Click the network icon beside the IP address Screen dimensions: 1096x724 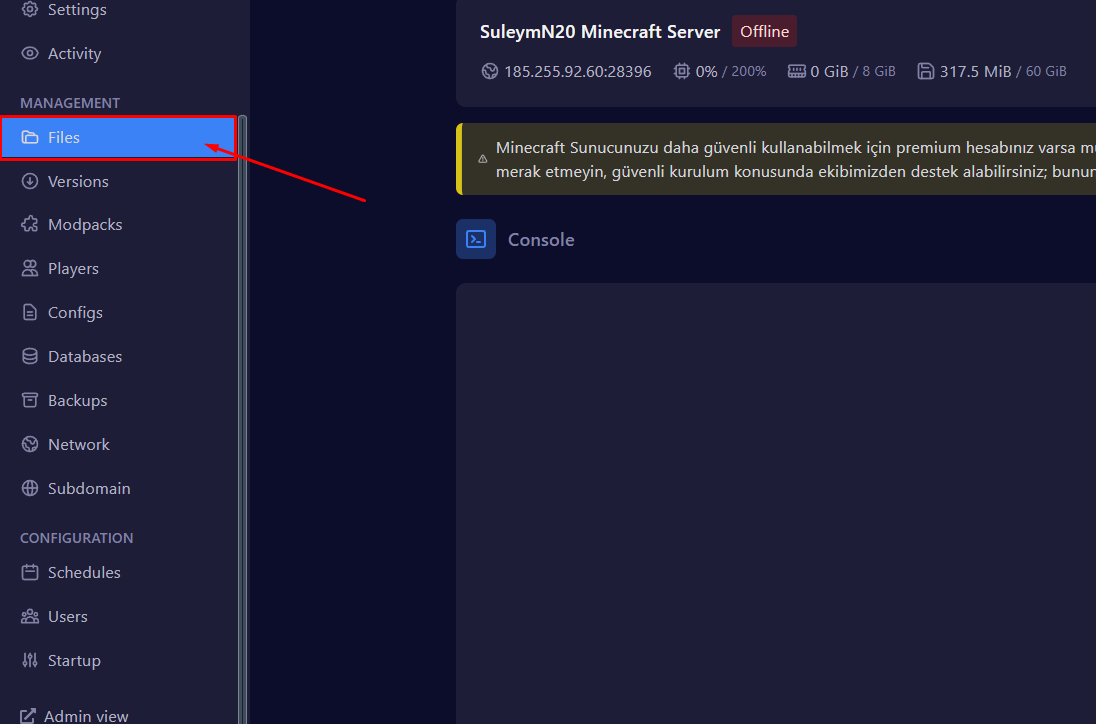coord(489,71)
